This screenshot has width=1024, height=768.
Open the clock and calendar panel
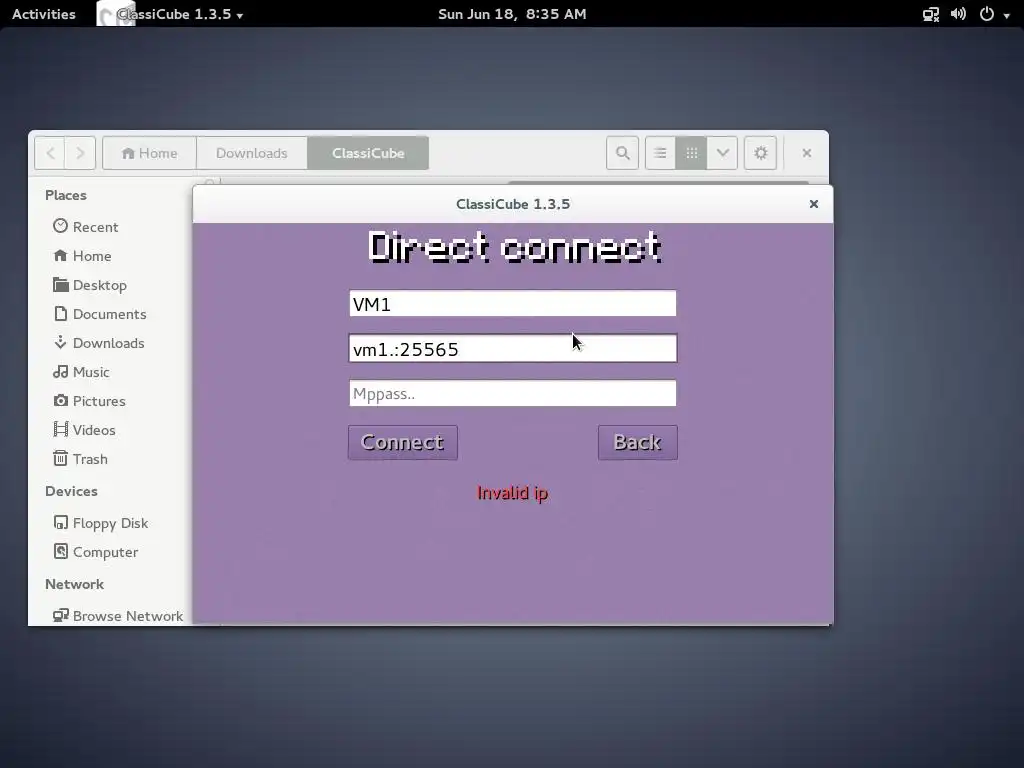coord(512,14)
